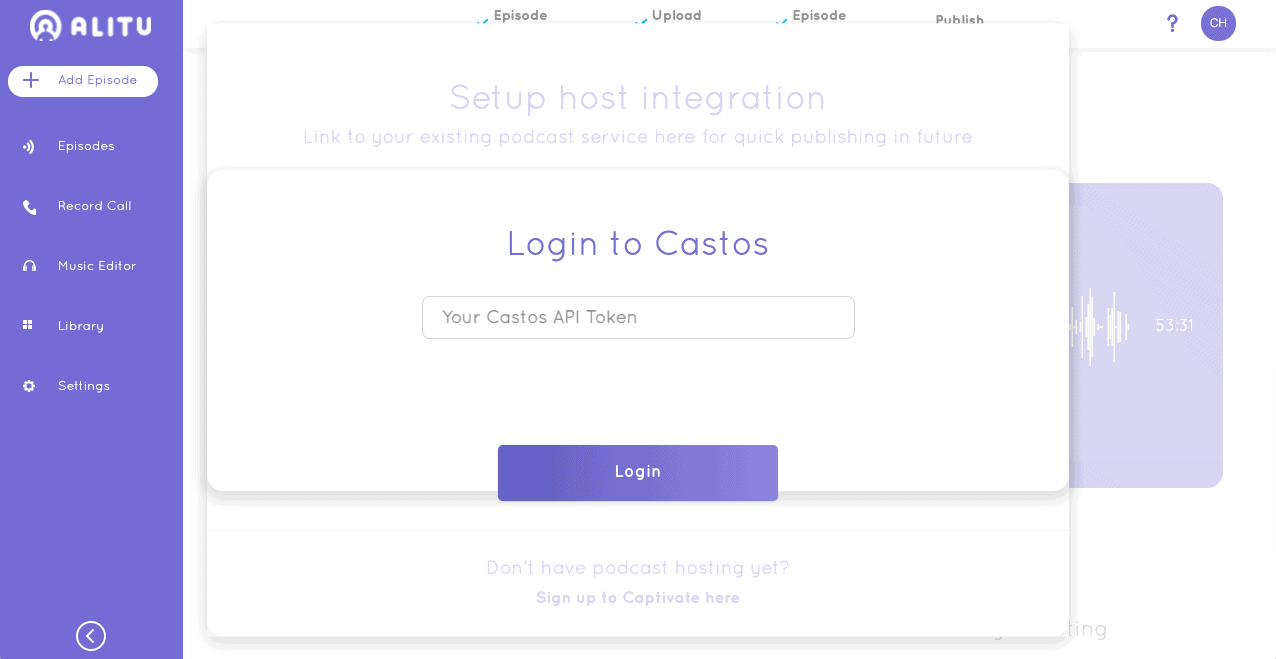Click the Music Editor headphones icon
Viewport: 1276px width, 659px height.
point(29,266)
